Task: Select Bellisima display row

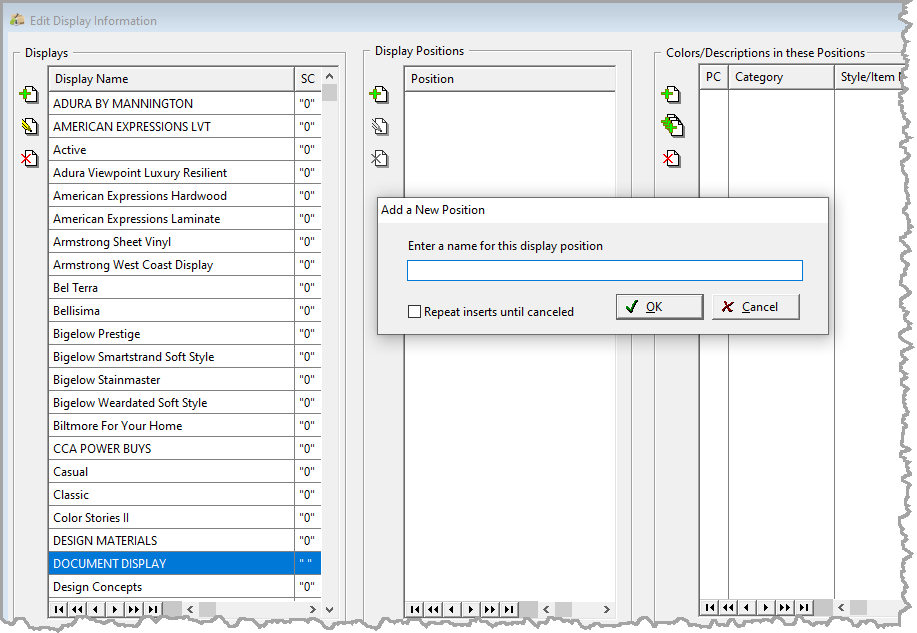Action: (x=185, y=311)
